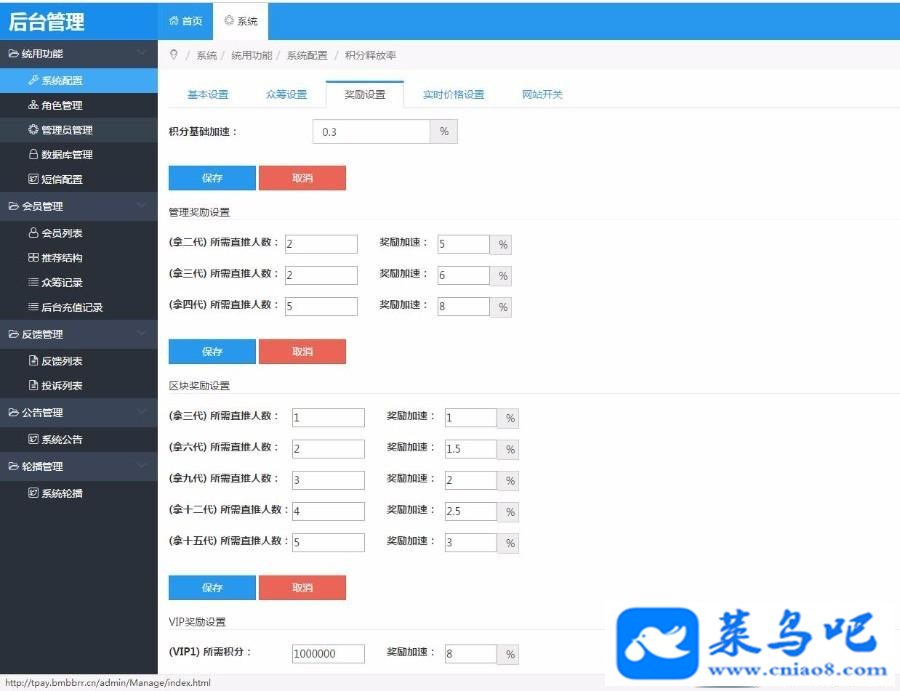The width and height of the screenshot is (900, 691).
Task: Click the VIP1 所需积分 input field
Action: pyautogui.click(x=328, y=654)
